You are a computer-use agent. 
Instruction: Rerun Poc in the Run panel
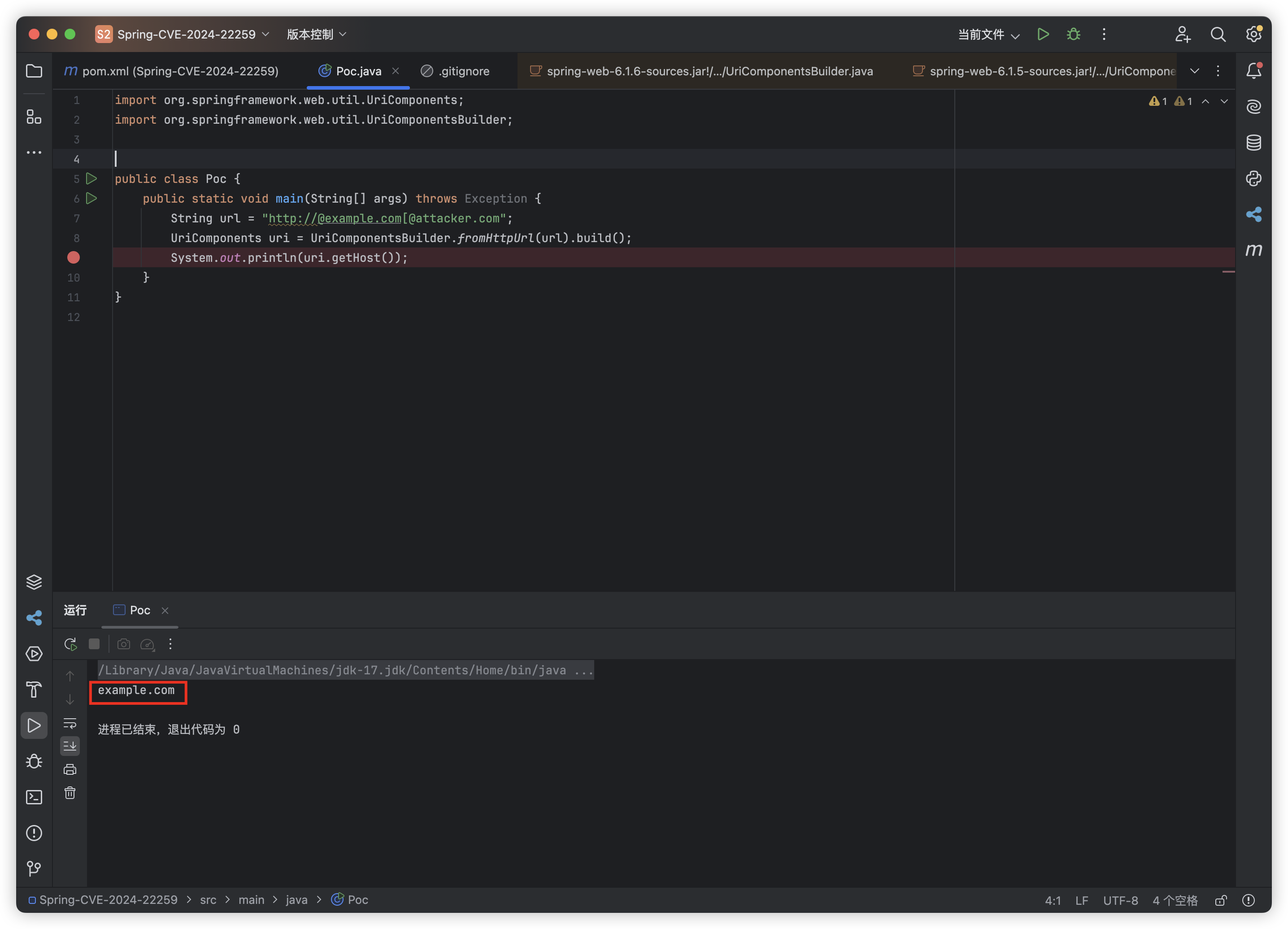click(x=70, y=644)
